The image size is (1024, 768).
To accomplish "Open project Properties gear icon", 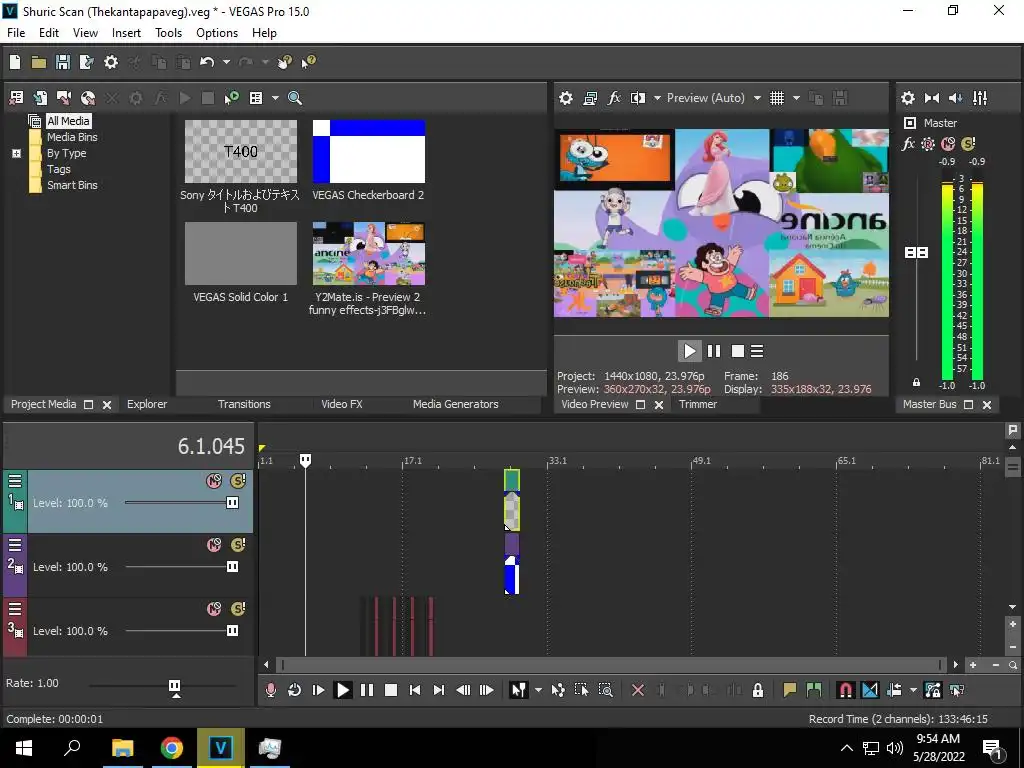I will (x=111, y=62).
